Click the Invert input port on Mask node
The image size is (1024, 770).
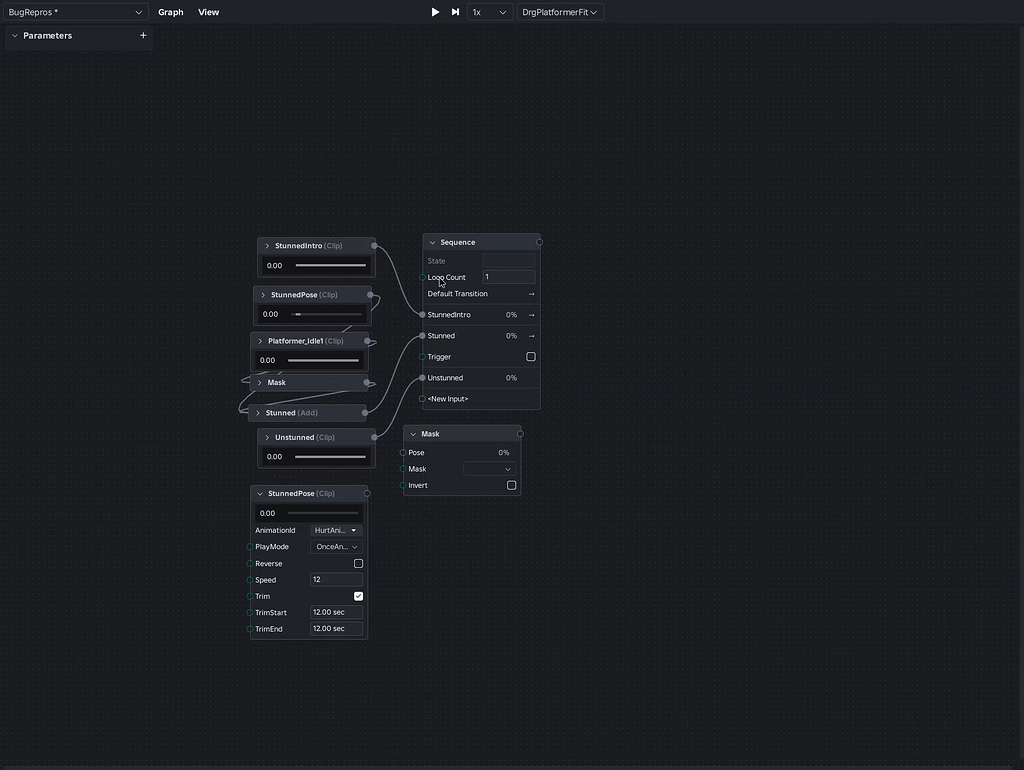403,485
